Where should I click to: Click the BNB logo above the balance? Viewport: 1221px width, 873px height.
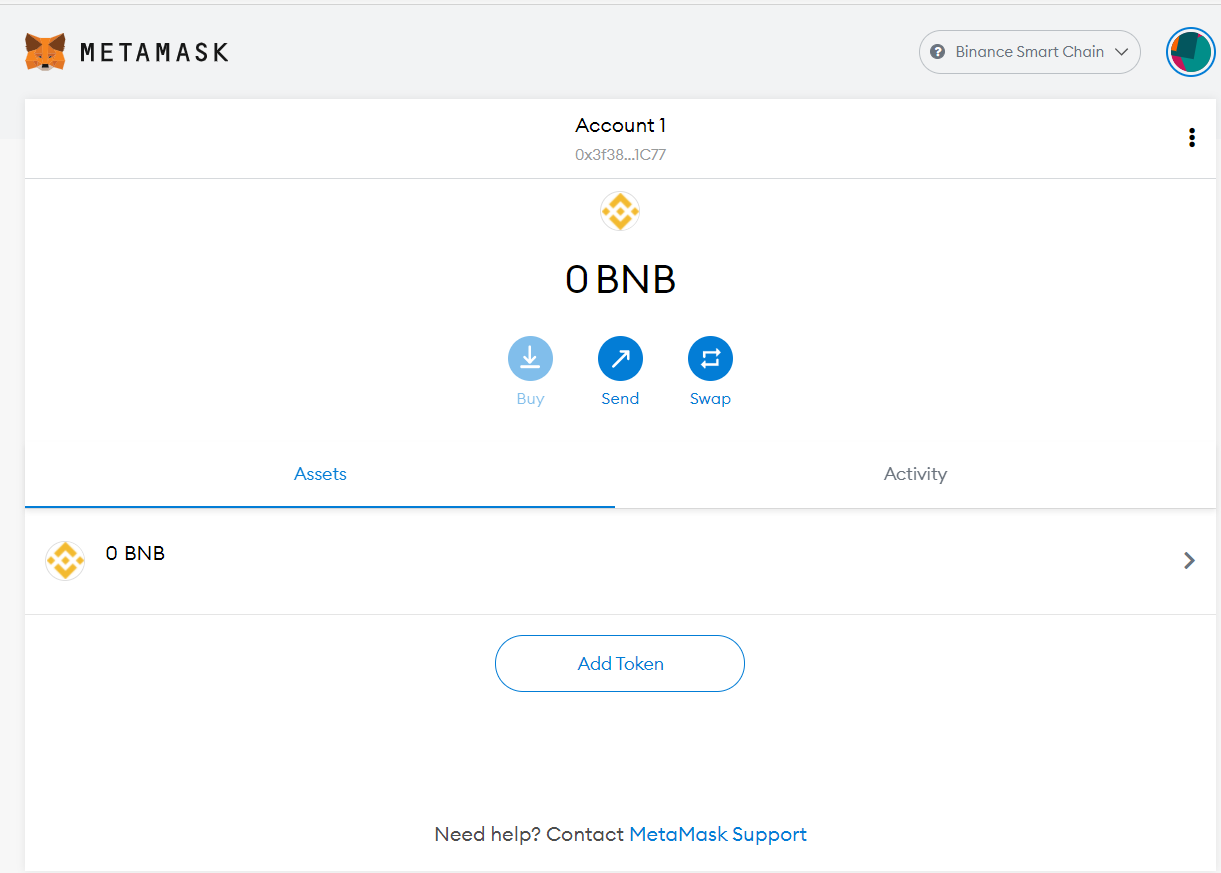620,211
